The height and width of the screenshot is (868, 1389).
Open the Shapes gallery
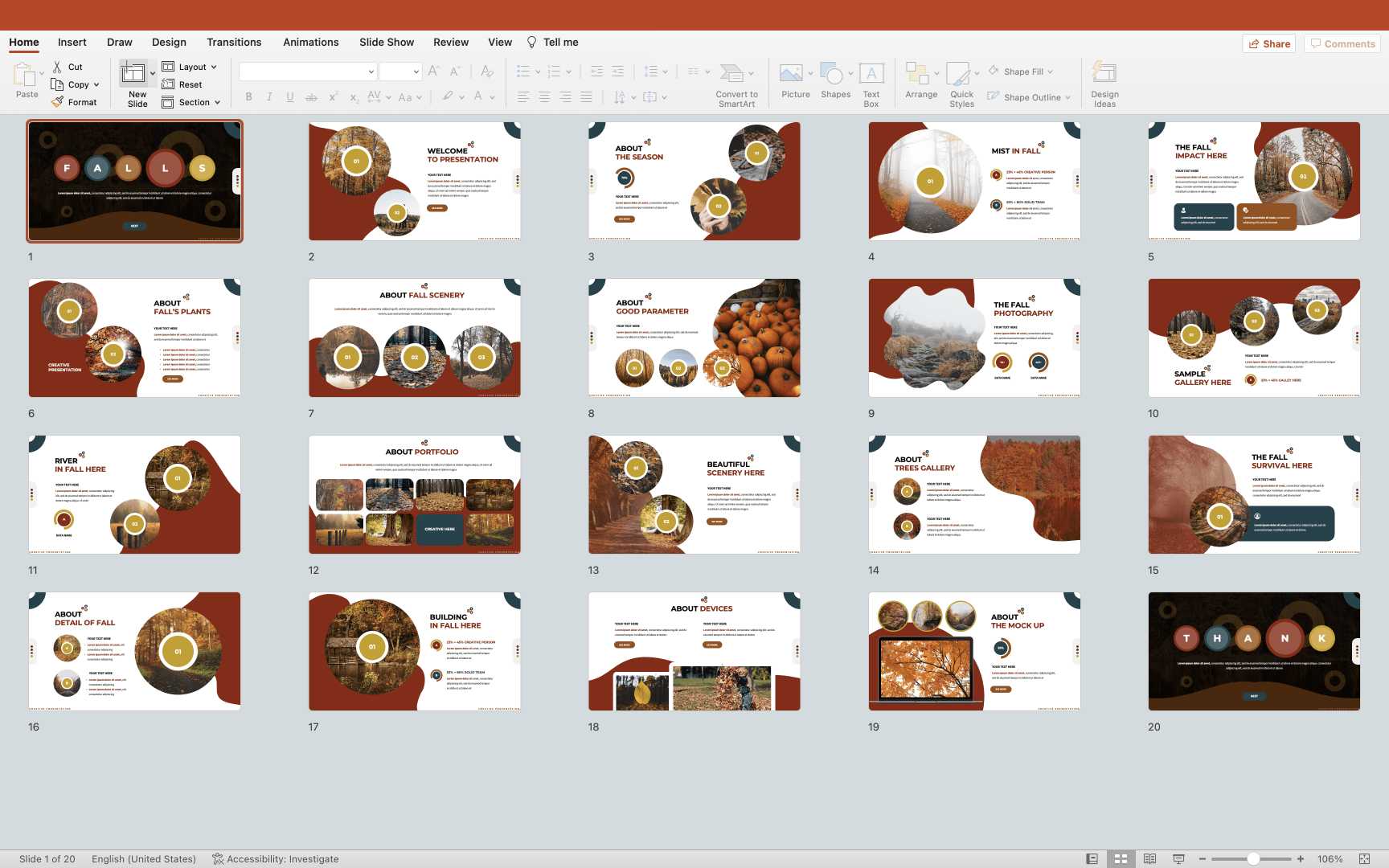tap(833, 75)
